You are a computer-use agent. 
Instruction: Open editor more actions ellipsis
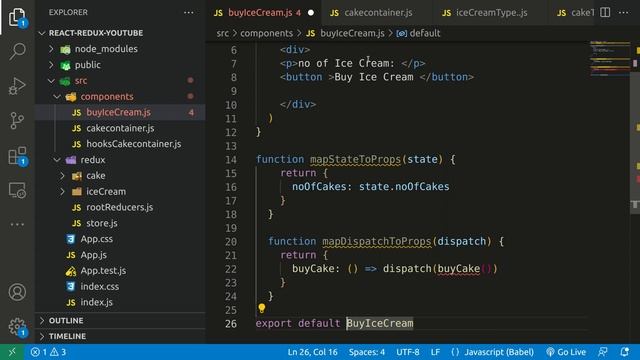624,13
